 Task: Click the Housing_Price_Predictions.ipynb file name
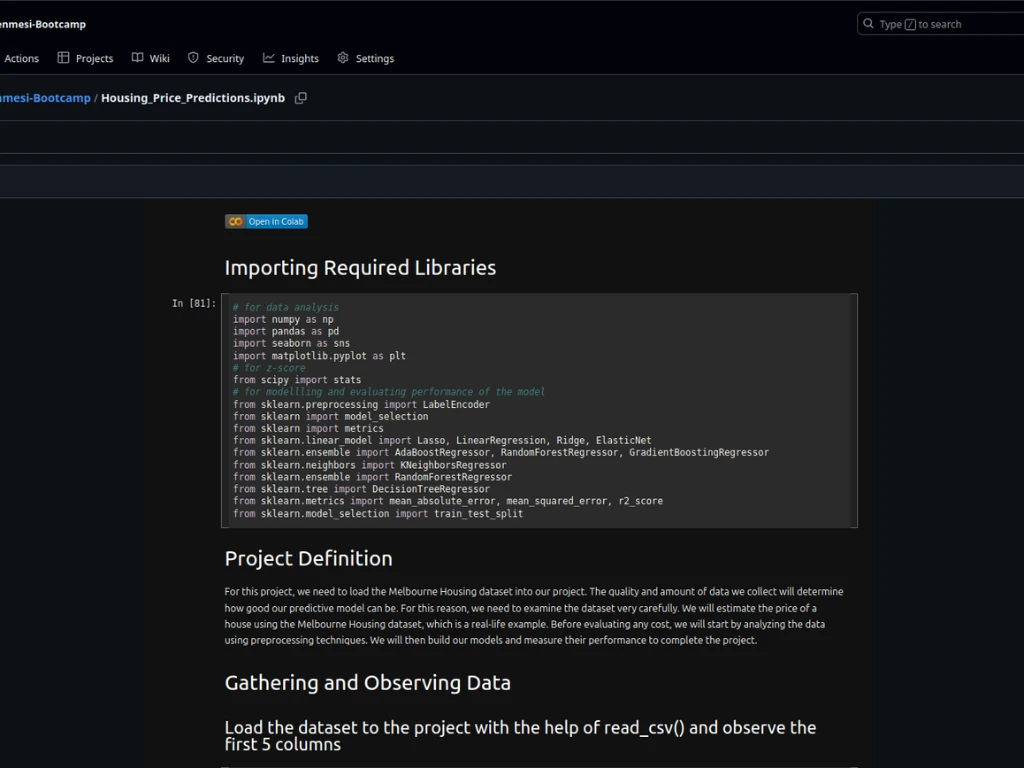coord(193,98)
